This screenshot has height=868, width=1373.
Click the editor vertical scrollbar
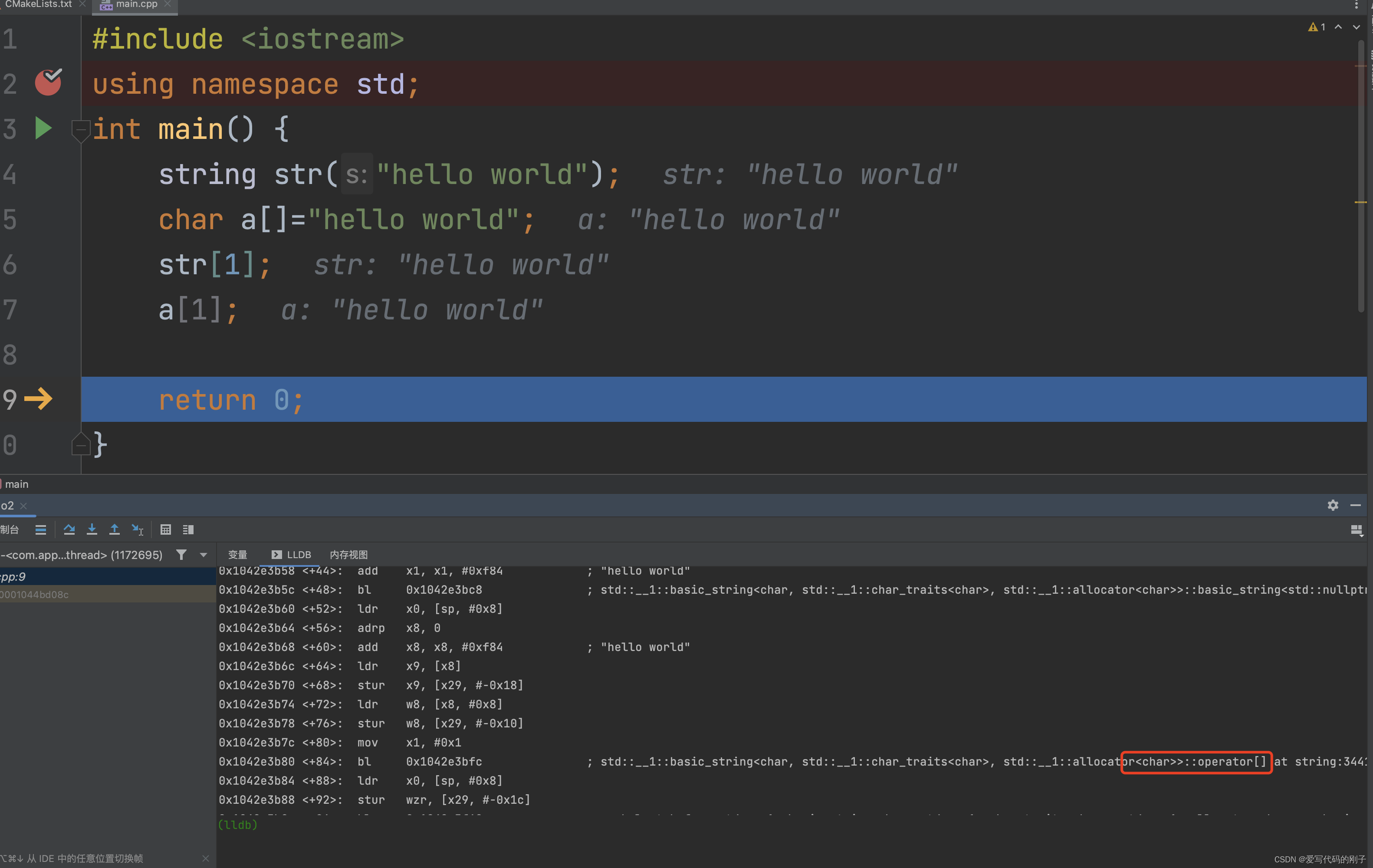(1362, 177)
